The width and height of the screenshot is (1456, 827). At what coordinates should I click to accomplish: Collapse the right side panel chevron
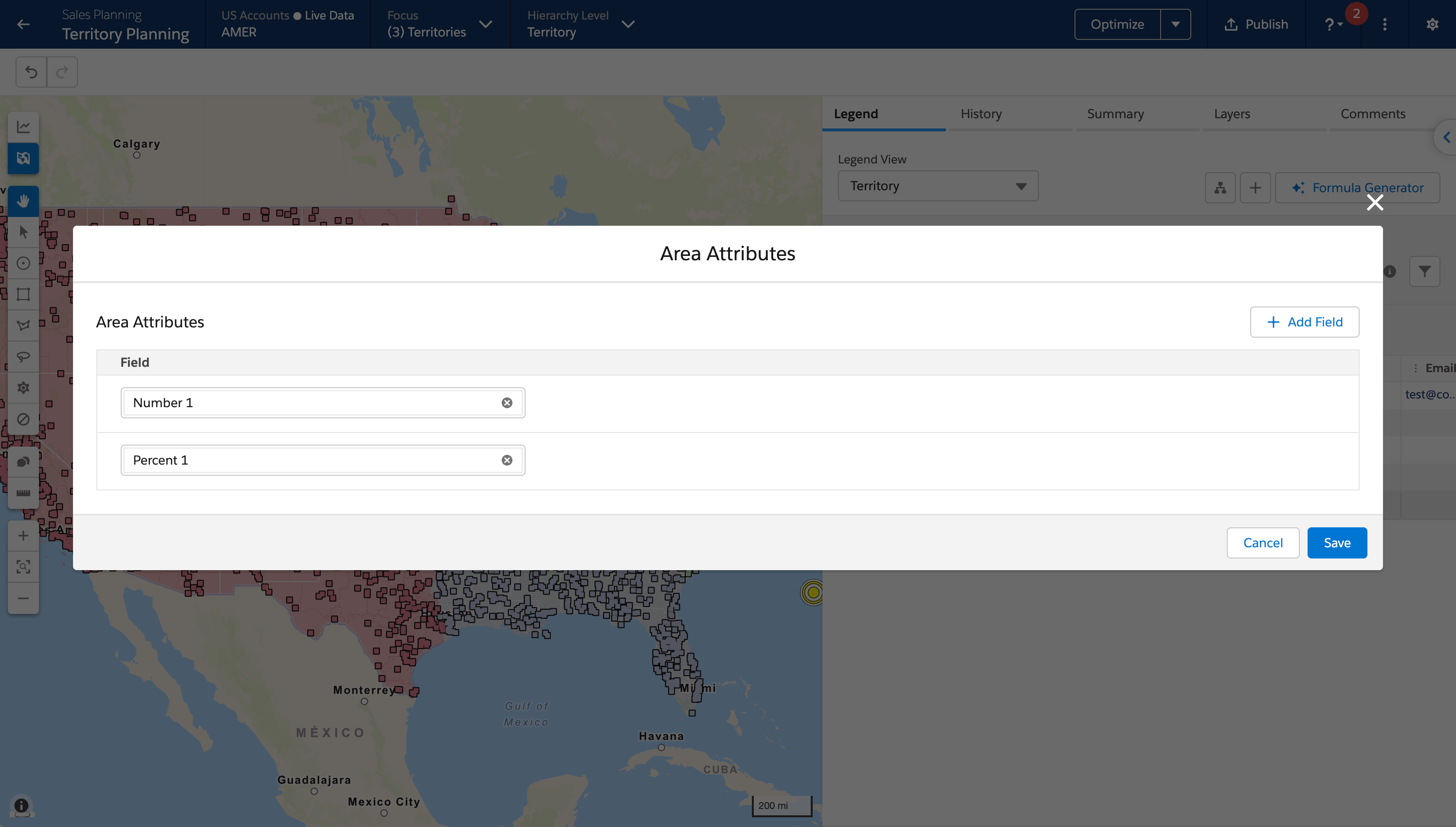pos(1446,138)
